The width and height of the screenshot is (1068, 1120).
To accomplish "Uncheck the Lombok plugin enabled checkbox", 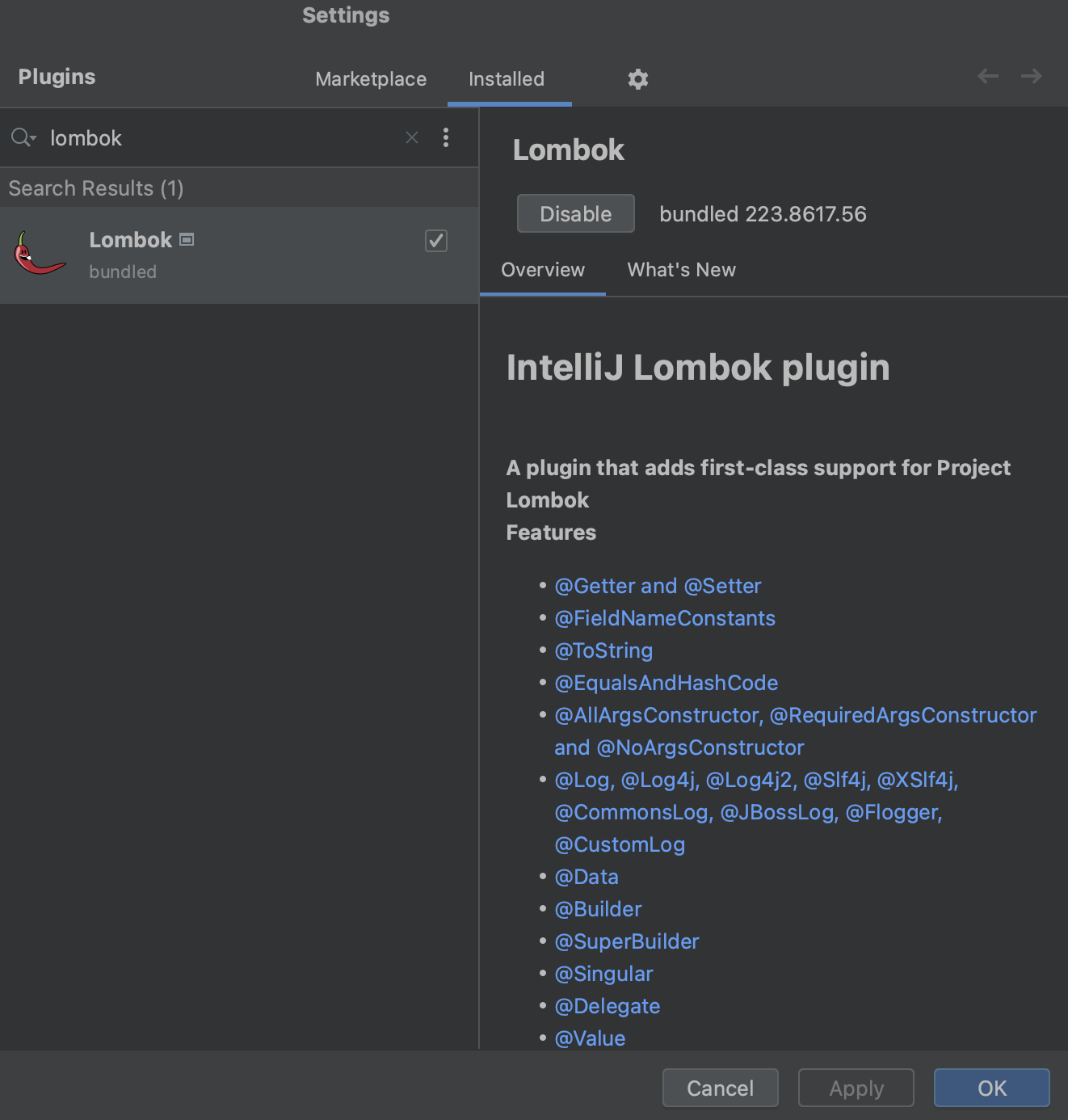I will [x=436, y=241].
